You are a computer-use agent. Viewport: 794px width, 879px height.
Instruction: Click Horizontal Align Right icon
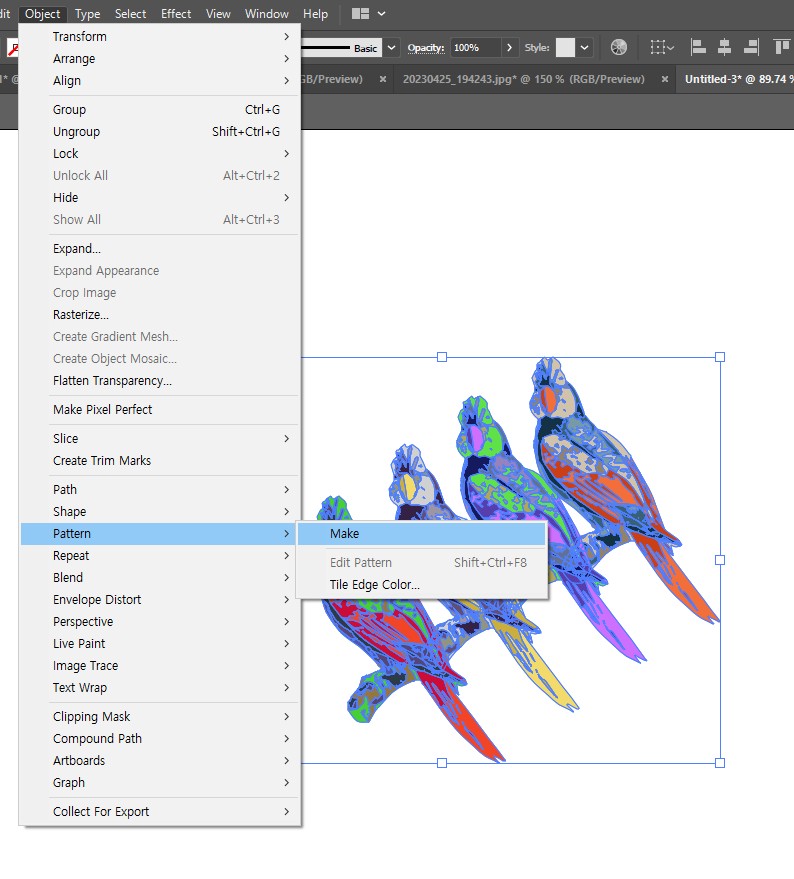click(751, 48)
